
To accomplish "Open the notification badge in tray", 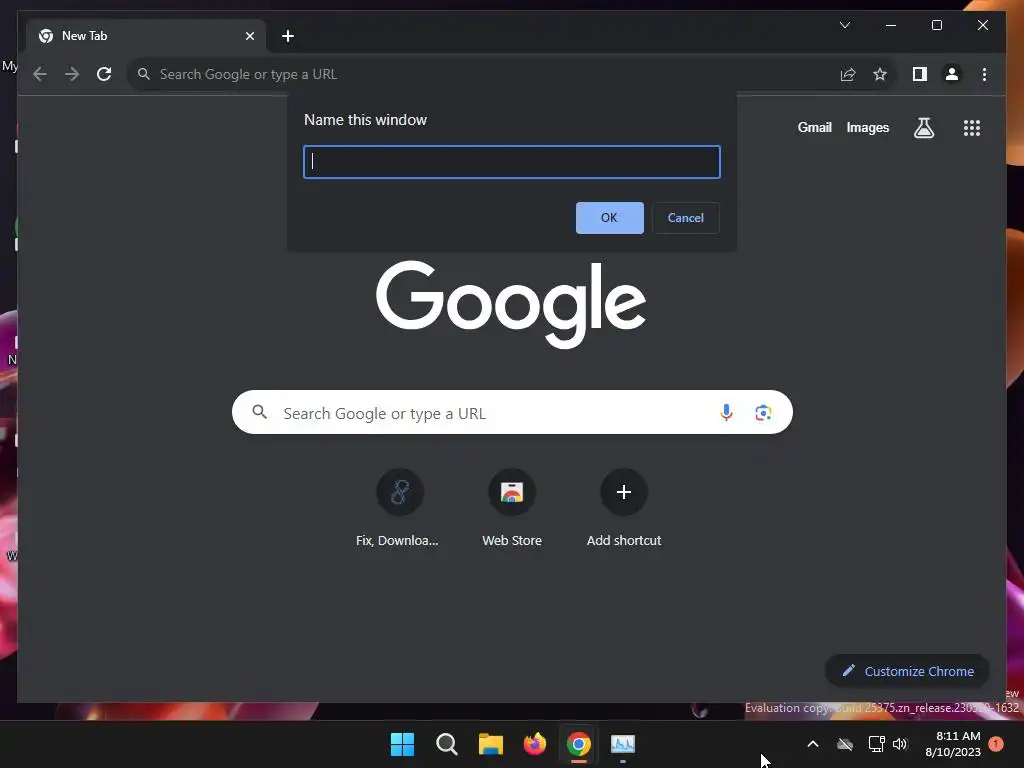I will (996, 744).
